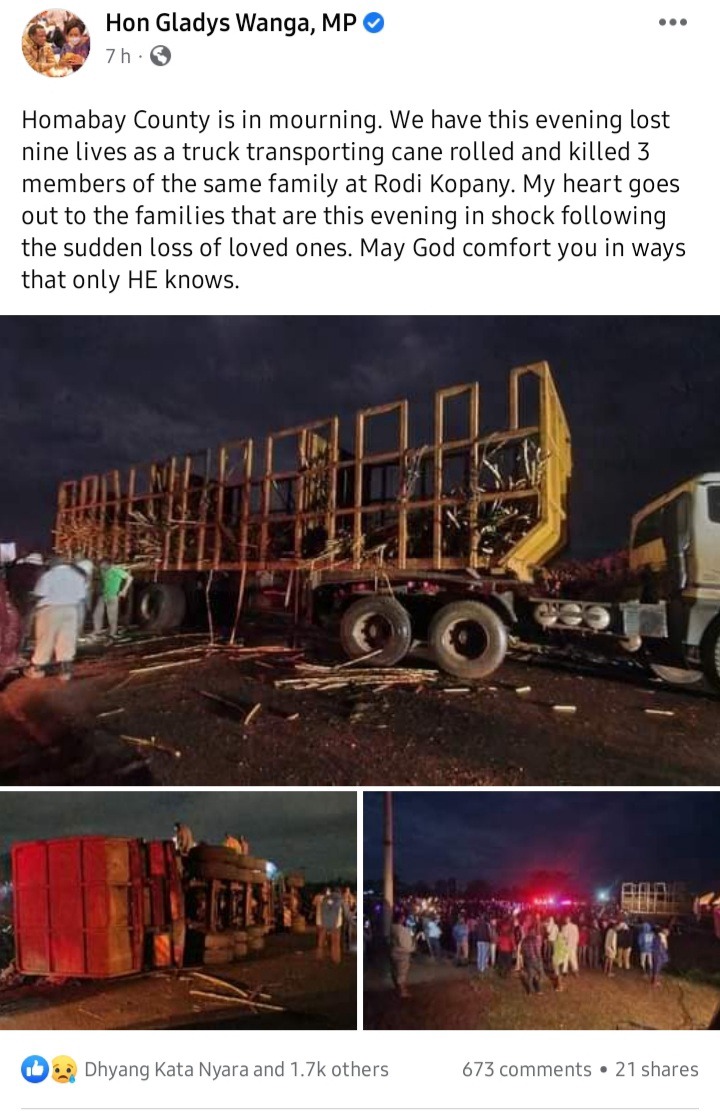This screenshot has height=1116, width=720.
Task: Click the sad face reaction icon
Action: [64, 1069]
